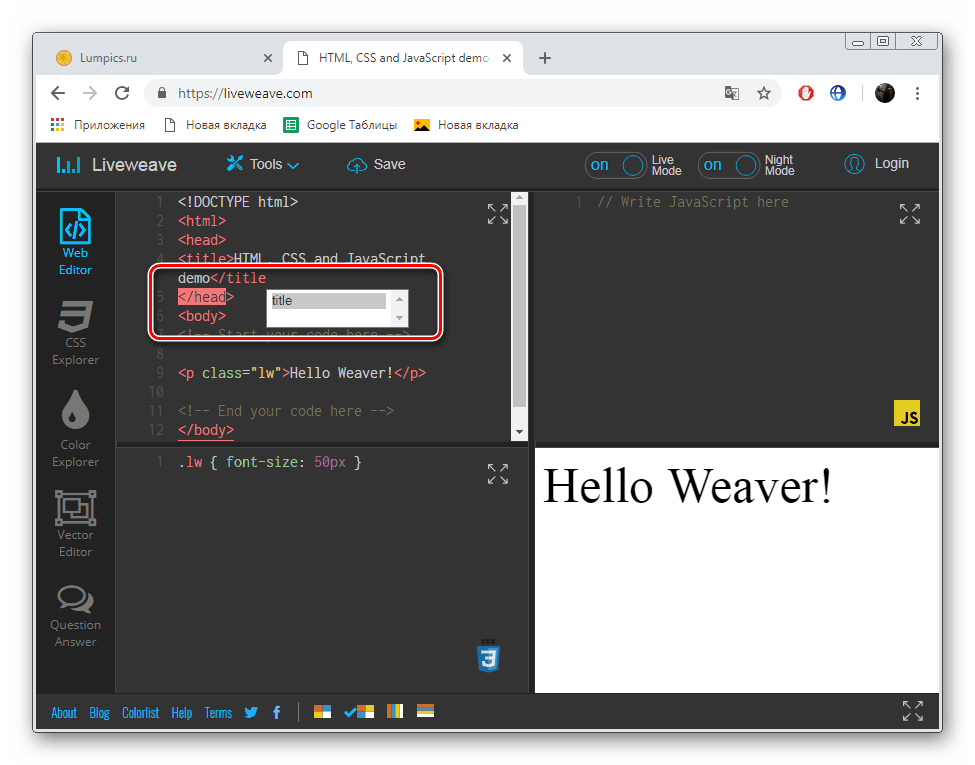Toggle the Live Mode switch
Image resolution: width=975 pixels, height=765 pixels.
pyautogui.click(x=616, y=165)
